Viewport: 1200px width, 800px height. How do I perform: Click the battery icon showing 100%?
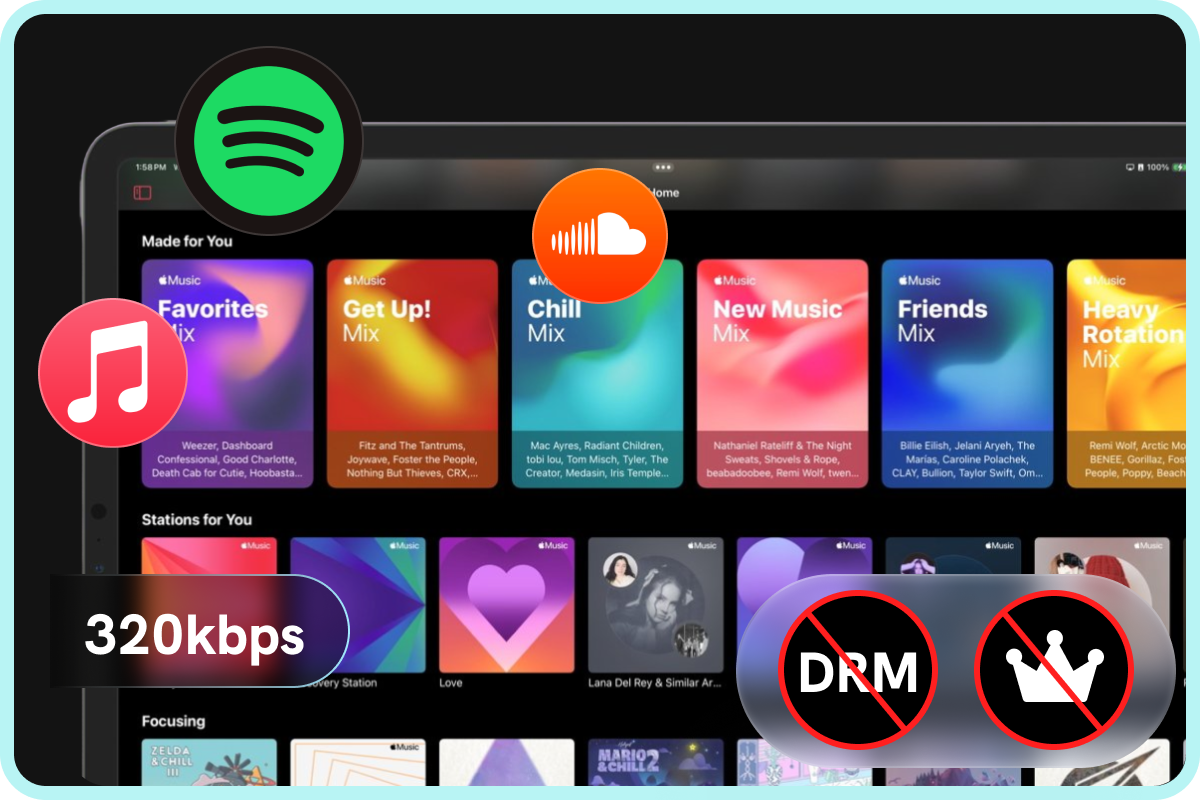(1177, 168)
